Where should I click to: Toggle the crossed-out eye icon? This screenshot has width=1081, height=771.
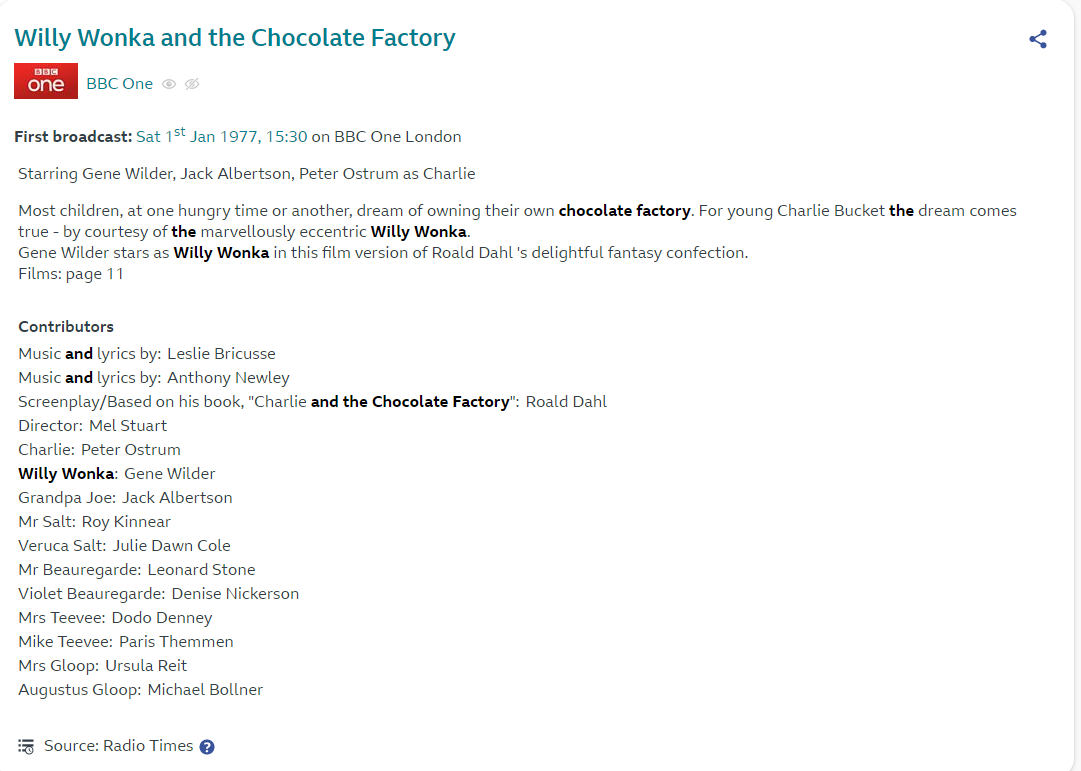192,84
